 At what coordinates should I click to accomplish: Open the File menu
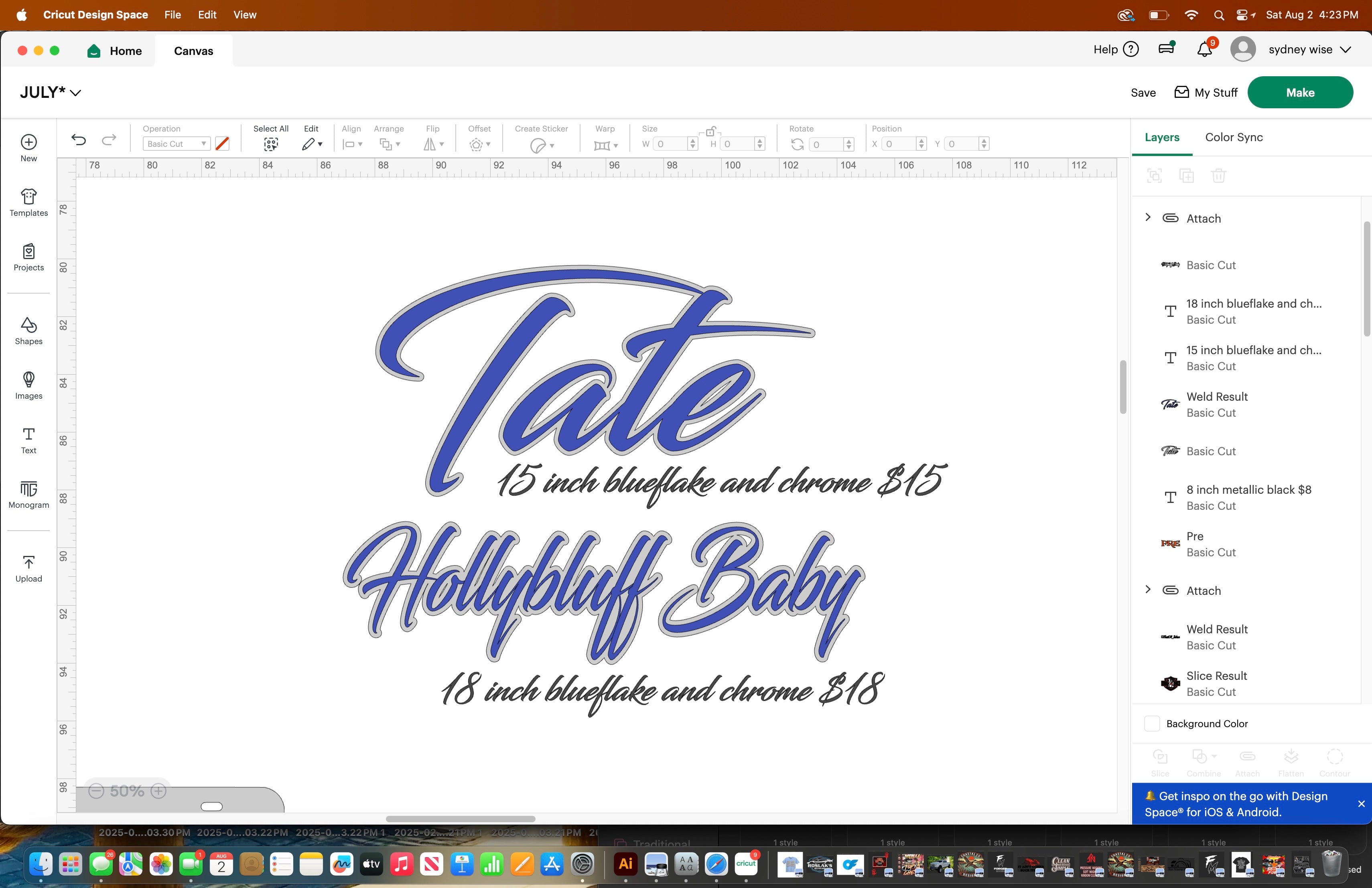(x=173, y=15)
